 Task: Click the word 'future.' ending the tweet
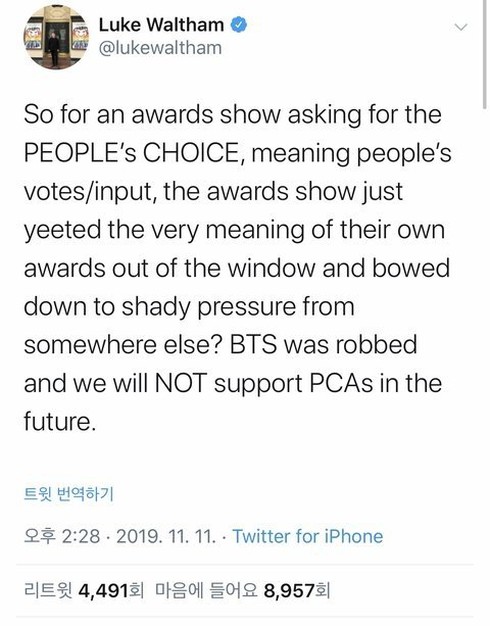(60, 421)
